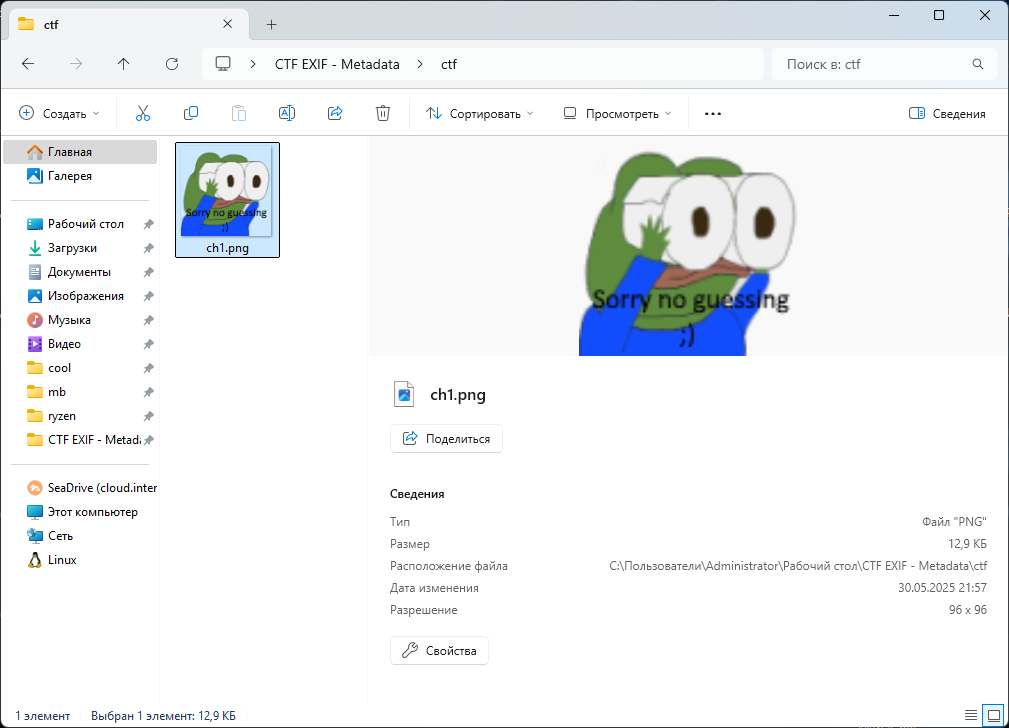1009x728 pixels.
Task: Unpin Видео from quick access
Action: tap(149, 344)
